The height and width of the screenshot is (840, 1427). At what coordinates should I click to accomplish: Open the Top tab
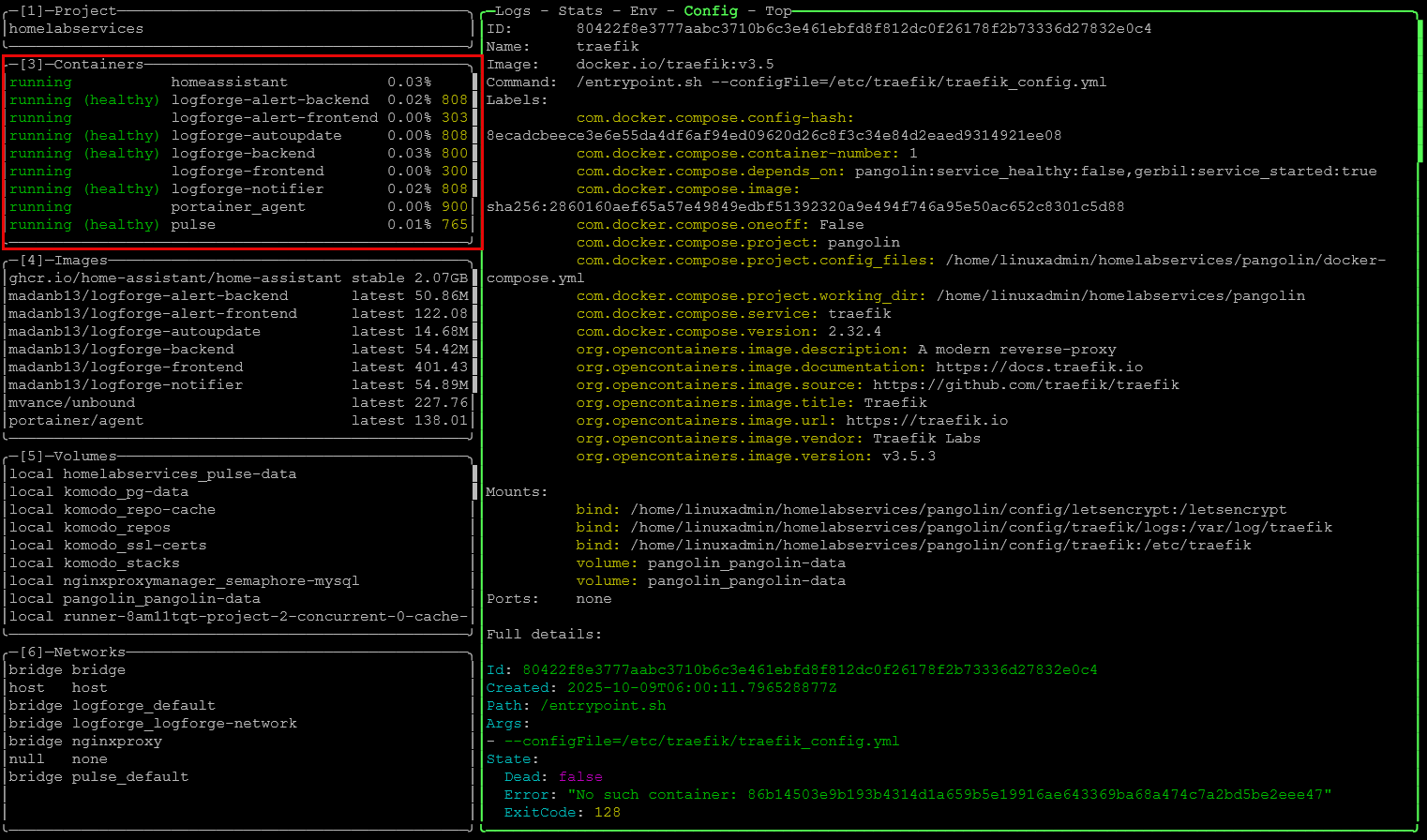pos(778,11)
